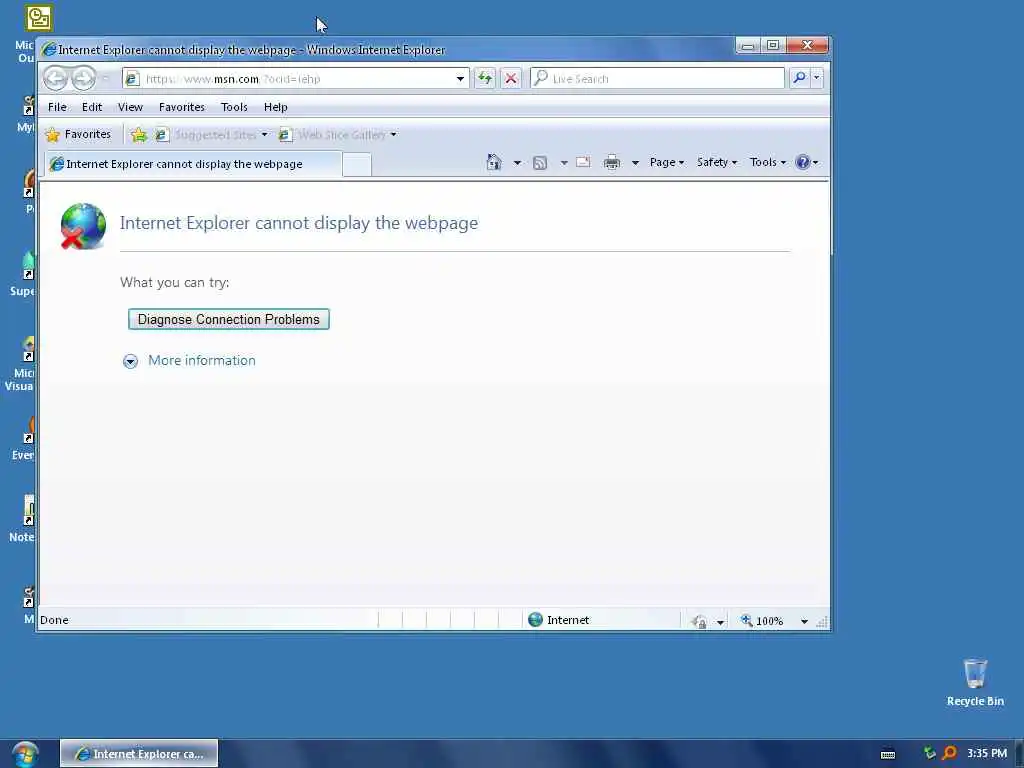Open the Tools menu in menu bar
Screen dimensions: 1024x768
click(x=234, y=107)
